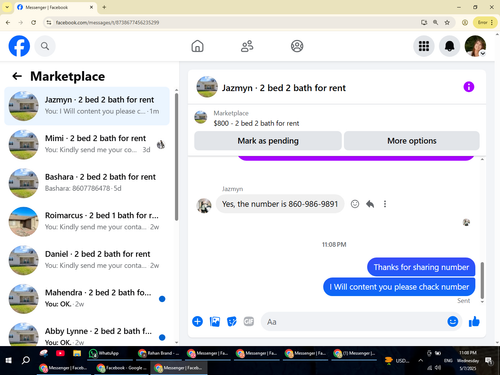This screenshot has height=375, width=500.
Task: Open a new browser tab
Action: [104, 7]
